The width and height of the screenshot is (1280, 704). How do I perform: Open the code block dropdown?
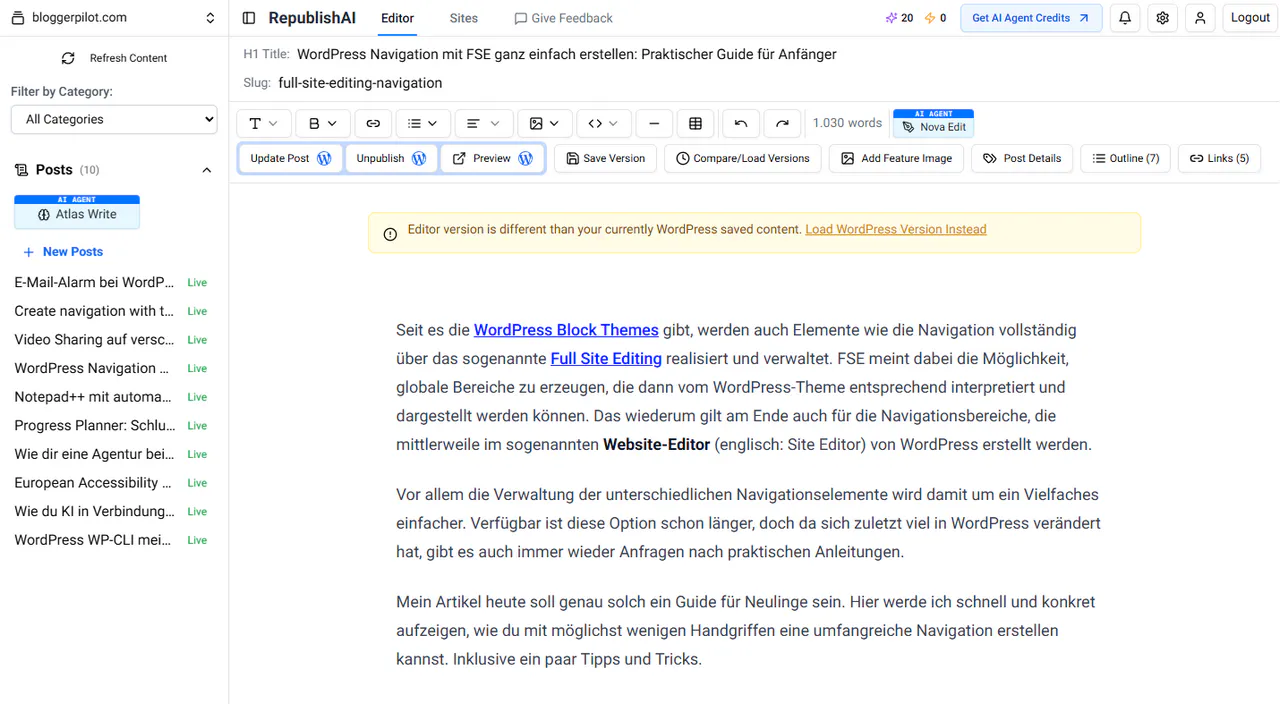(604, 123)
